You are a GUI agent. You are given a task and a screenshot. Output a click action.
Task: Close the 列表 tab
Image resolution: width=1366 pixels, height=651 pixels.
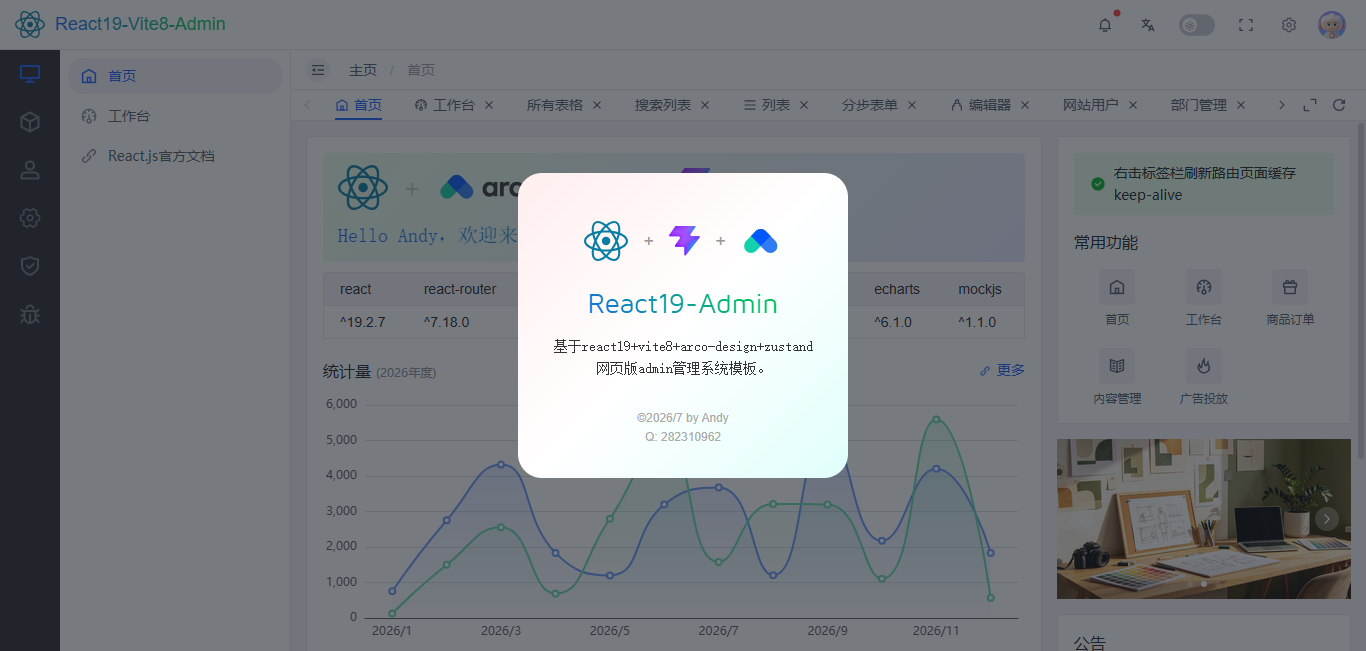[804, 105]
